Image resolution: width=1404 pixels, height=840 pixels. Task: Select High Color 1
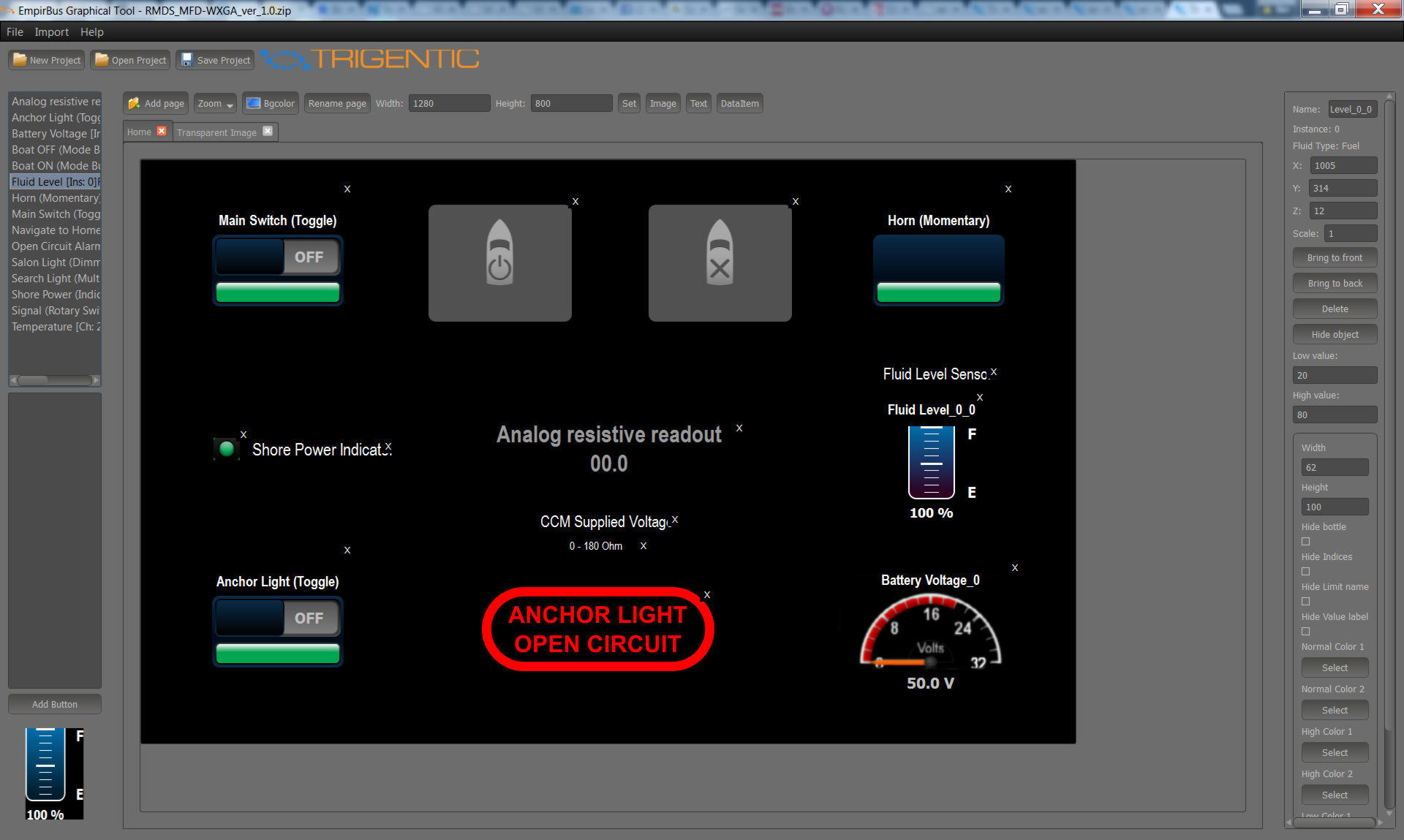click(1335, 752)
